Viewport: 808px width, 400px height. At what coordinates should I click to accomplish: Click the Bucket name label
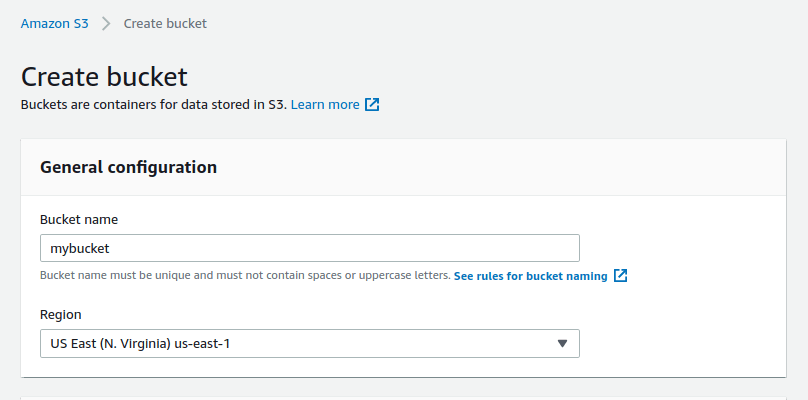pyautogui.click(x=79, y=220)
